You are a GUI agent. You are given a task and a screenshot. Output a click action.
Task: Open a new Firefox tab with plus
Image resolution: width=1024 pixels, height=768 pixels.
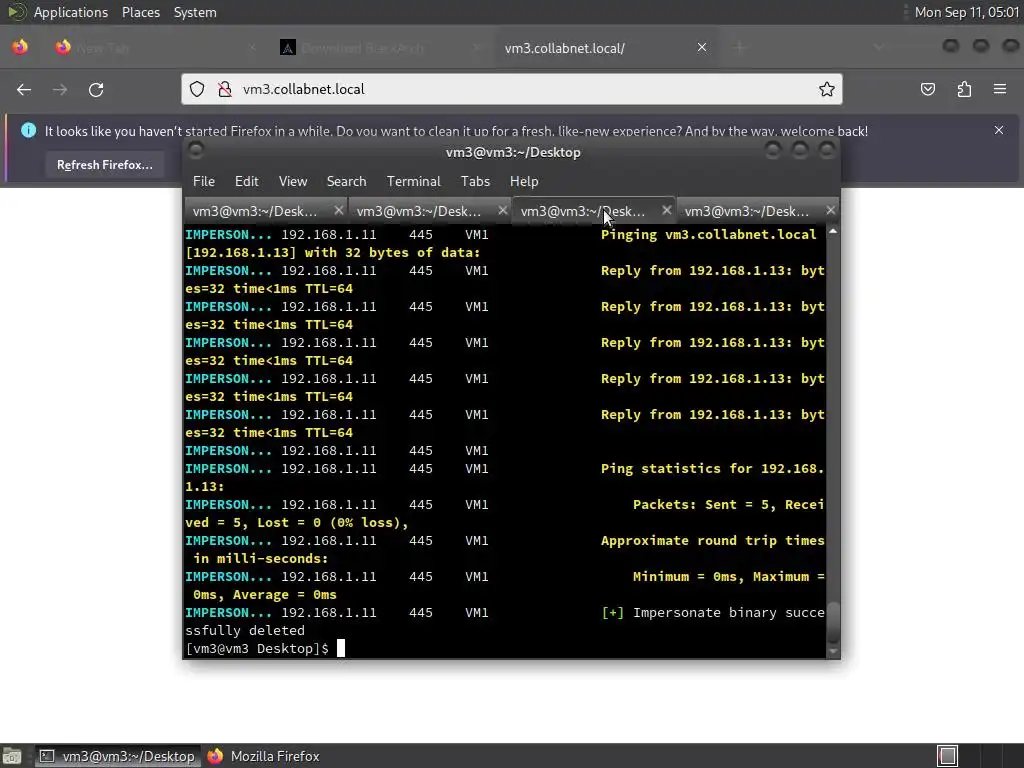(x=740, y=48)
